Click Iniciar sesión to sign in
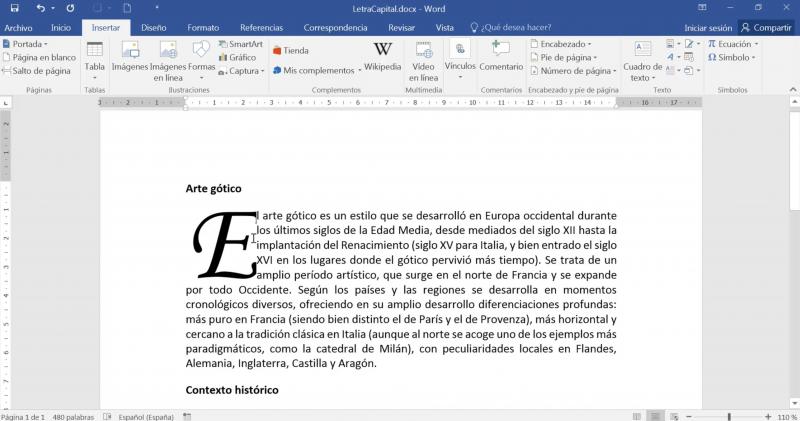The image size is (800, 421). tap(708, 28)
